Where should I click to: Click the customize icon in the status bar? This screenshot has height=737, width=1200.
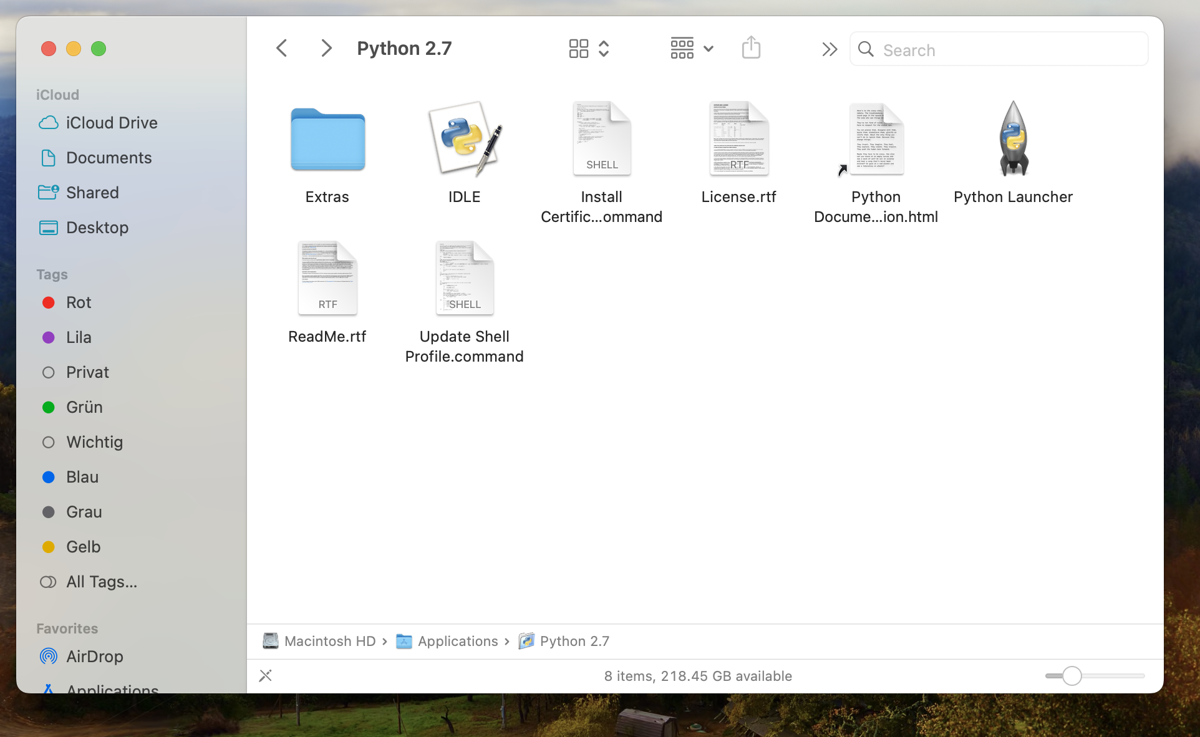265,676
